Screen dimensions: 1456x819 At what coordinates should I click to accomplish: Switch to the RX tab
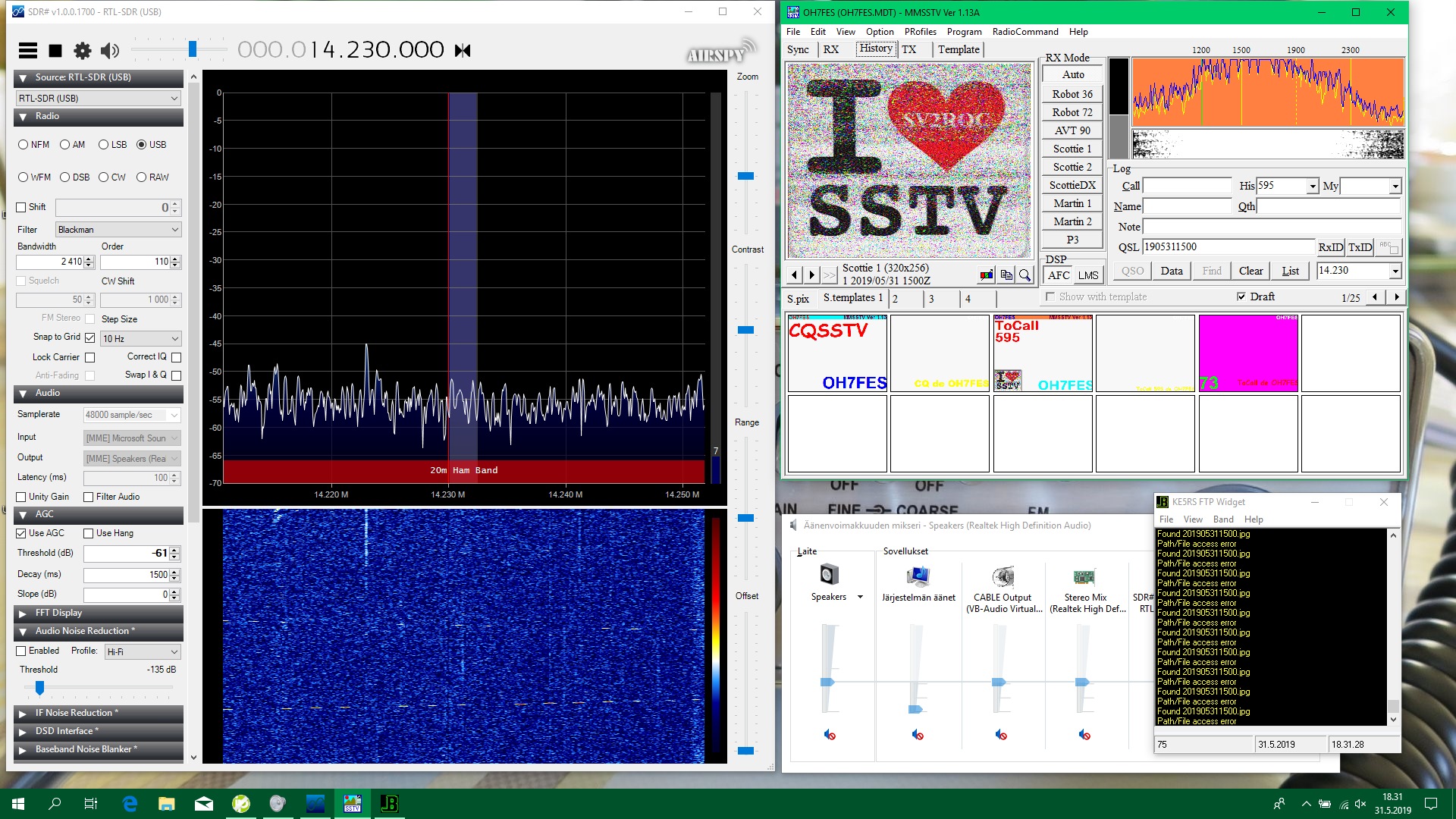830,49
